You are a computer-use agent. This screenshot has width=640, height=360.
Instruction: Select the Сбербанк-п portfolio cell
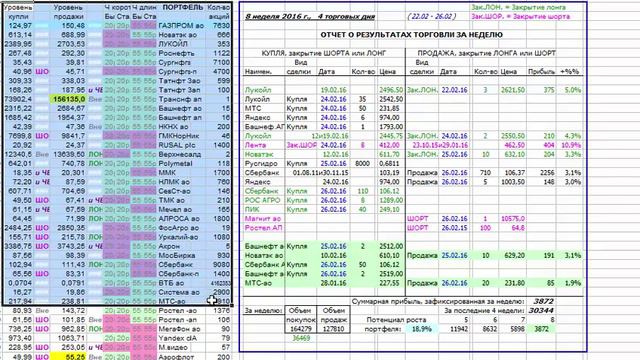tap(178, 273)
